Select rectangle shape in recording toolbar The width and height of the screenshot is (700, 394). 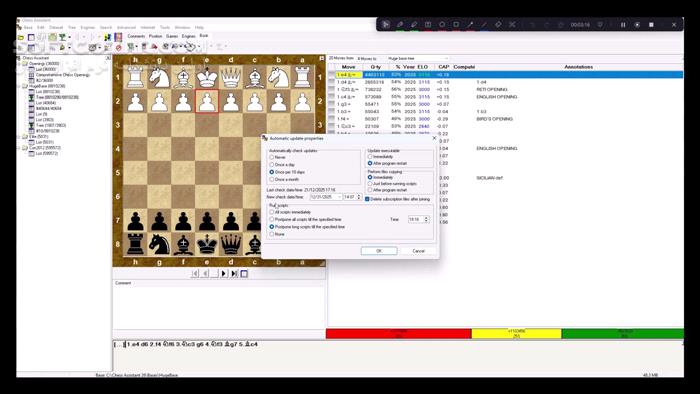(456, 25)
